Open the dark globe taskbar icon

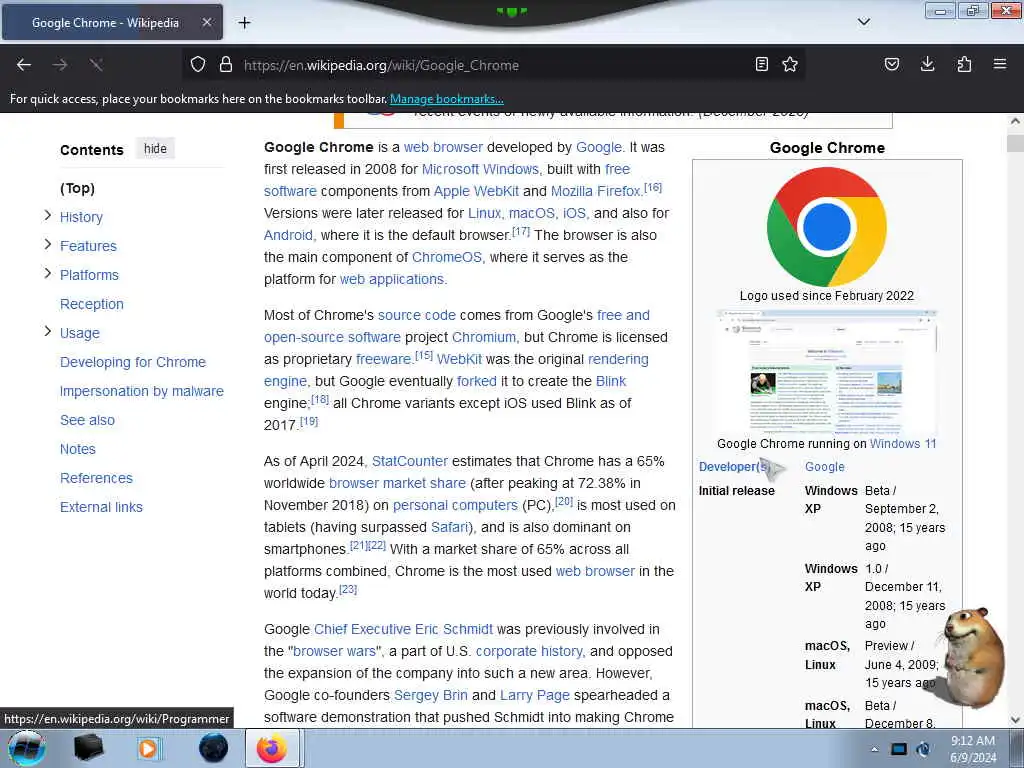tap(214, 748)
